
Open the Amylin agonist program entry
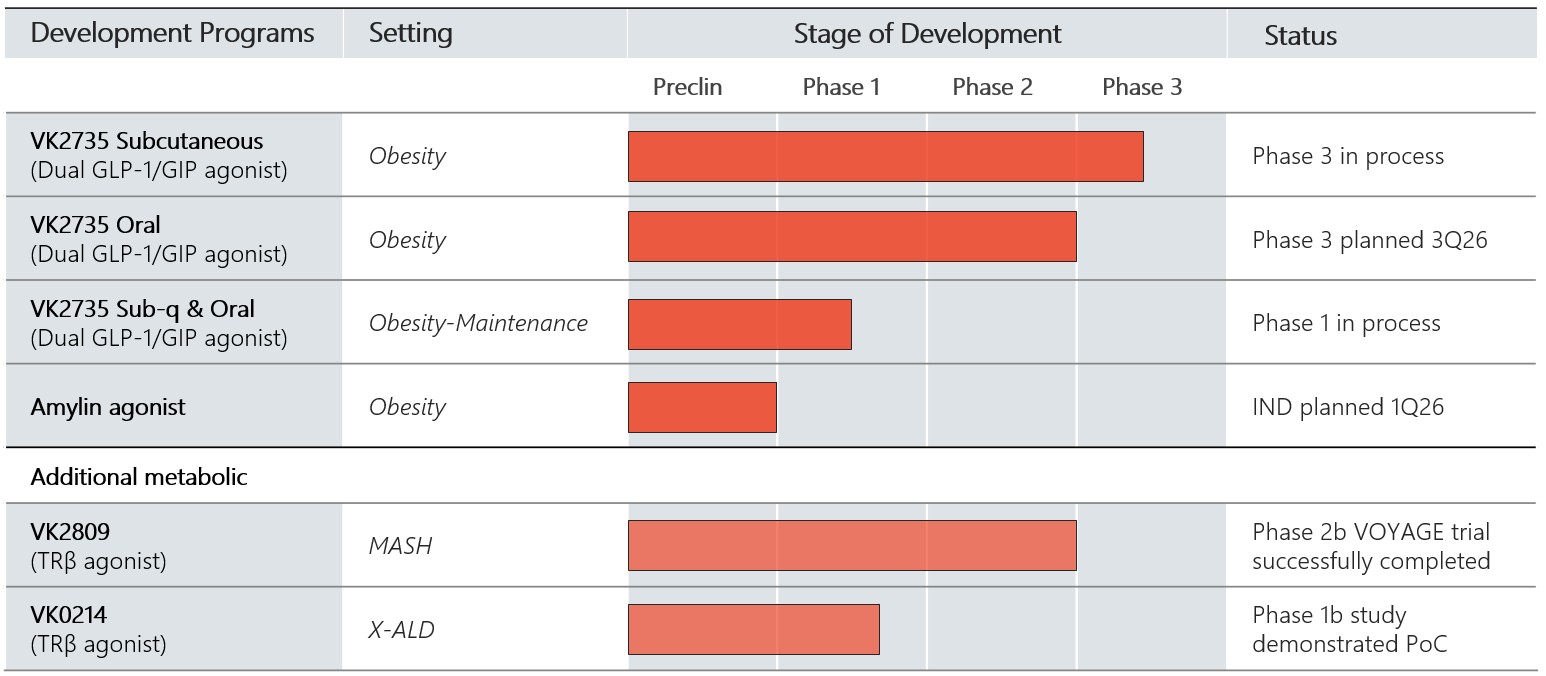click(108, 407)
